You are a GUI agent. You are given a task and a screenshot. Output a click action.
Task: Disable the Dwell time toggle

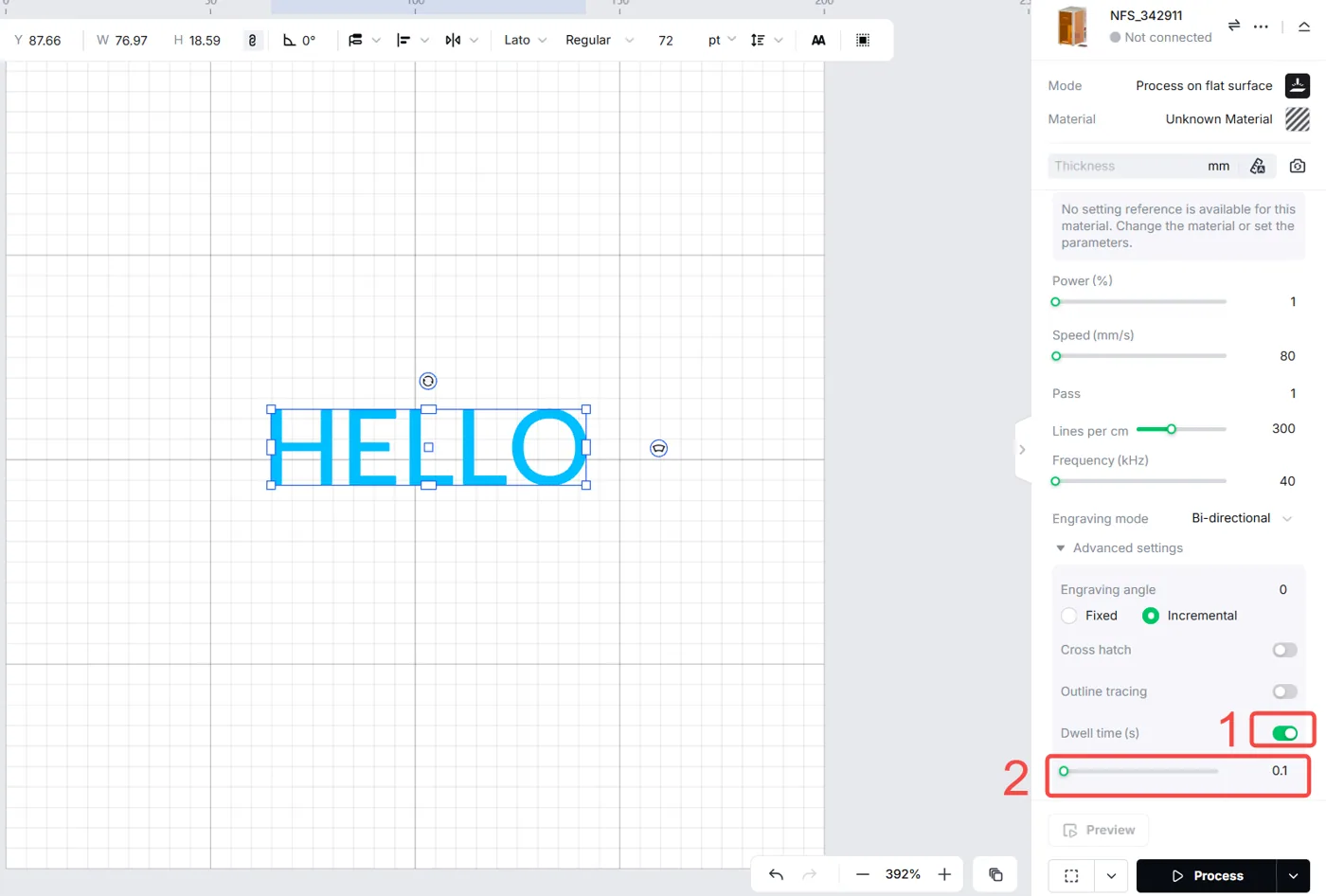[x=1284, y=733]
